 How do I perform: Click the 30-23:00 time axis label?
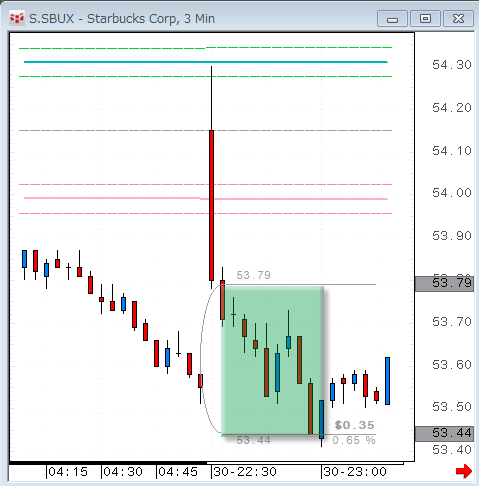point(355,472)
